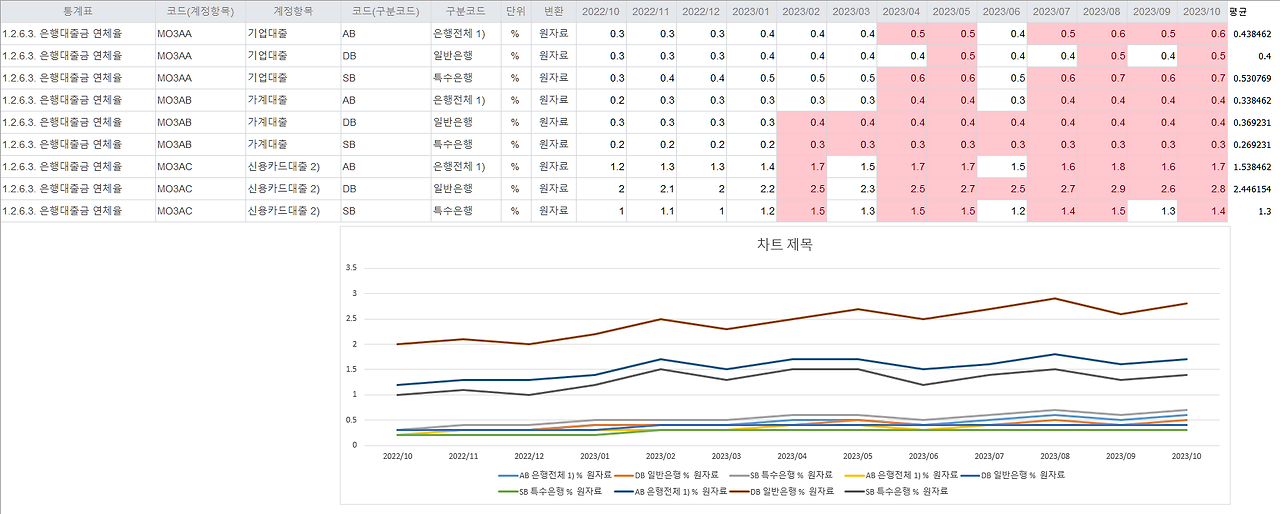Image resolution: width=1280 pixels, height=514 pixels.
Task: Select 원자료 cell in first data row
Action: coord(553,33)
